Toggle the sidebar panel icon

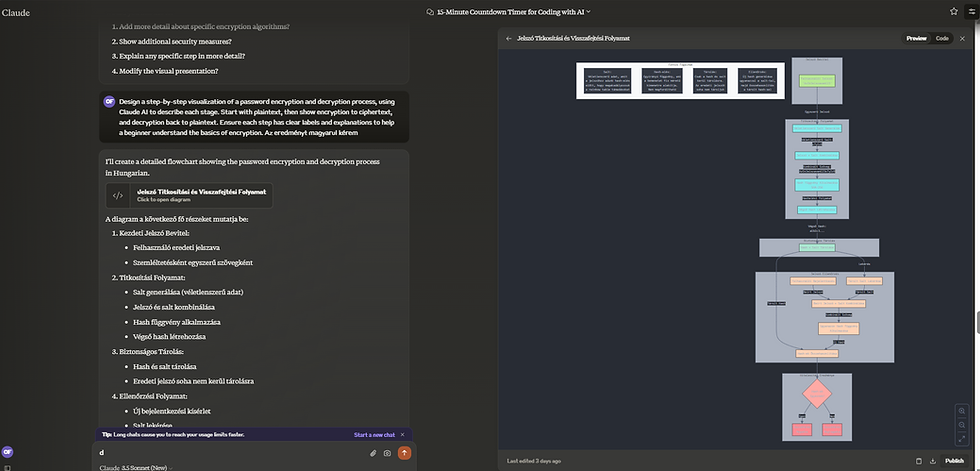pos(7,467)
